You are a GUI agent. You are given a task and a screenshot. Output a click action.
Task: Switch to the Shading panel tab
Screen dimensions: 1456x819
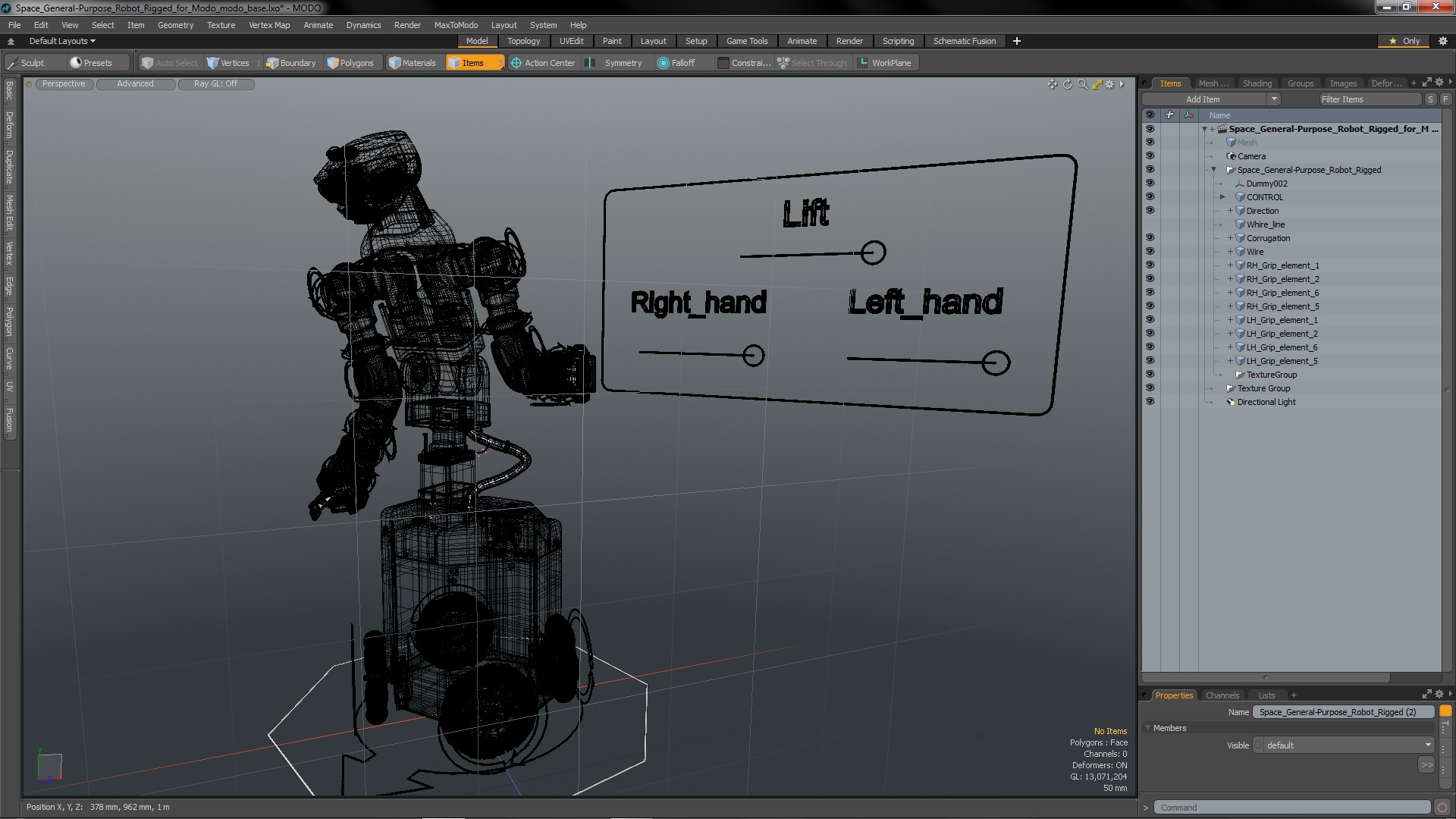point(1257,83)
